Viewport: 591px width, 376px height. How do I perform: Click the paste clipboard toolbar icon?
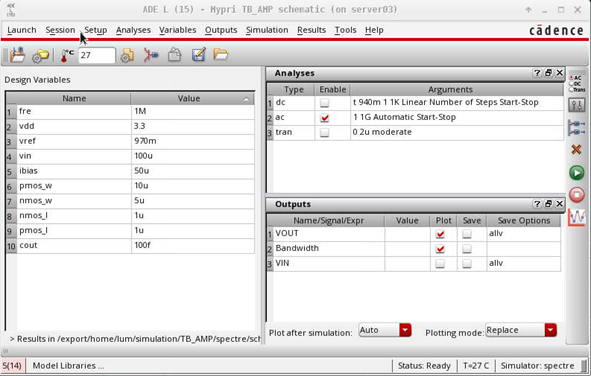pos(175,55)
